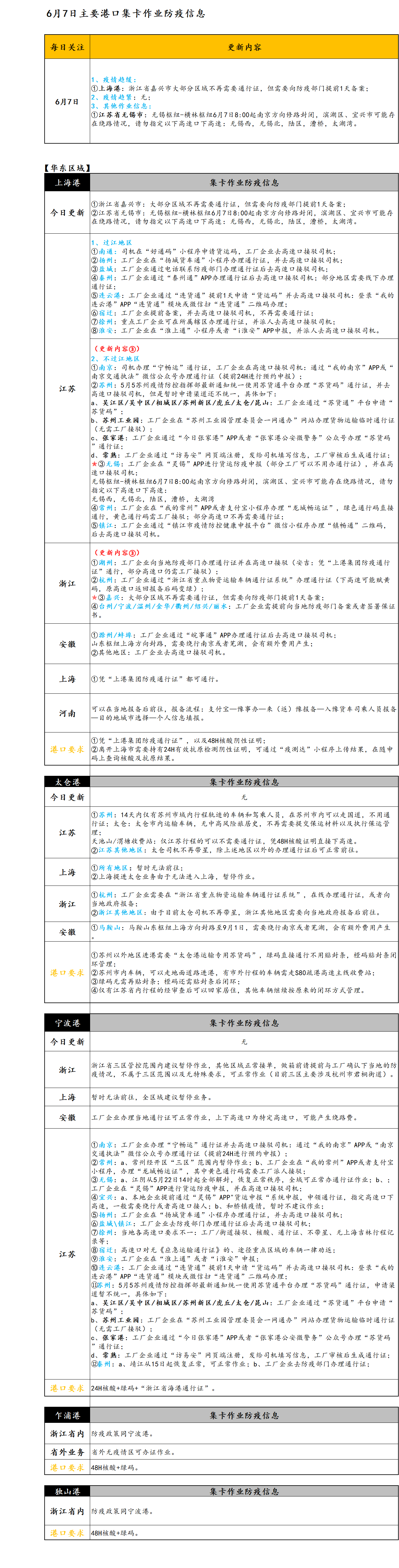Click the 上海 row label in 宁波港 table

(x=67, y=1097)
